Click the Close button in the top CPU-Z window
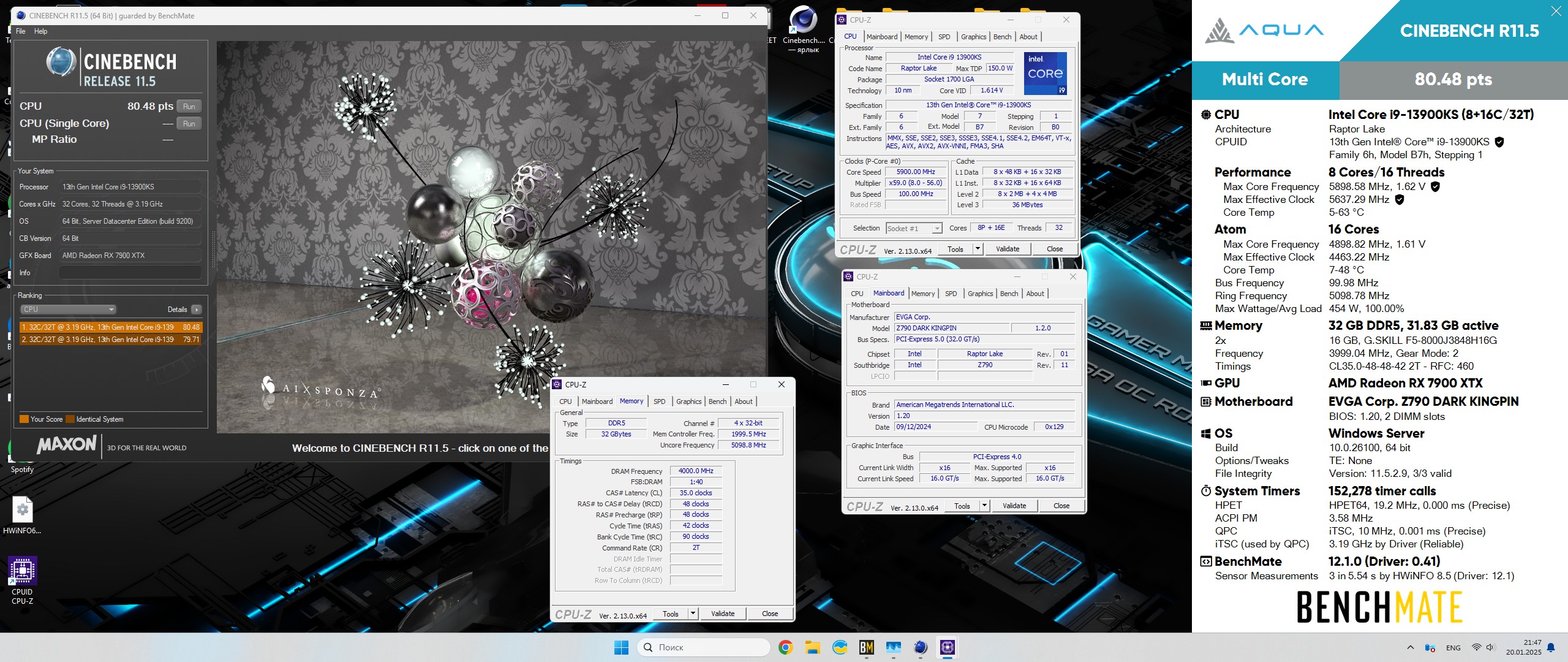 (x=1055, y=249)
